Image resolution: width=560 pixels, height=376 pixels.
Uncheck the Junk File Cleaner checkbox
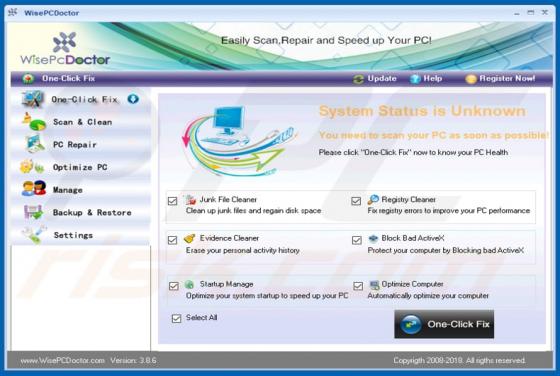(x=172, y=201)
